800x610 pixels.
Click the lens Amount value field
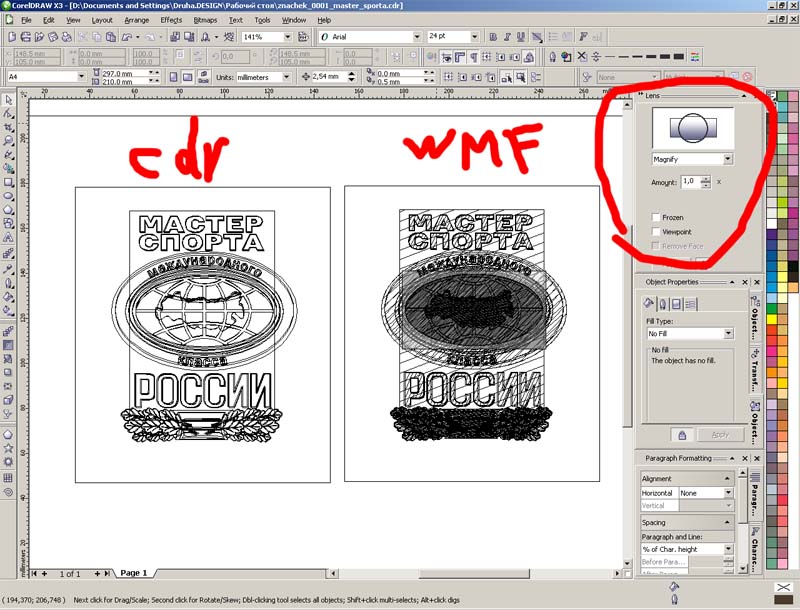pyautogui.click(x=690, y=182)
